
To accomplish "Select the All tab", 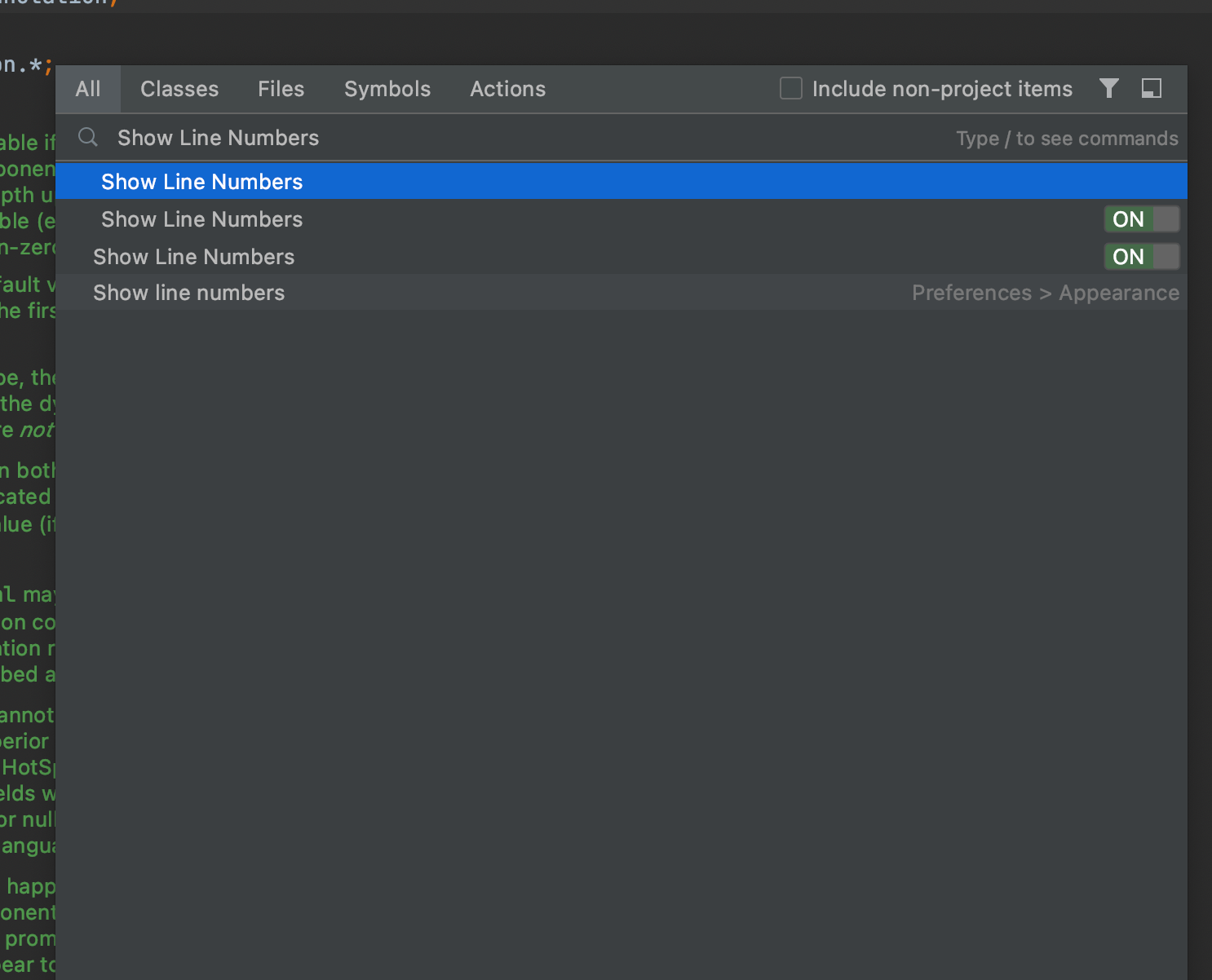I will pyautogui.click(x=88, y=89).
